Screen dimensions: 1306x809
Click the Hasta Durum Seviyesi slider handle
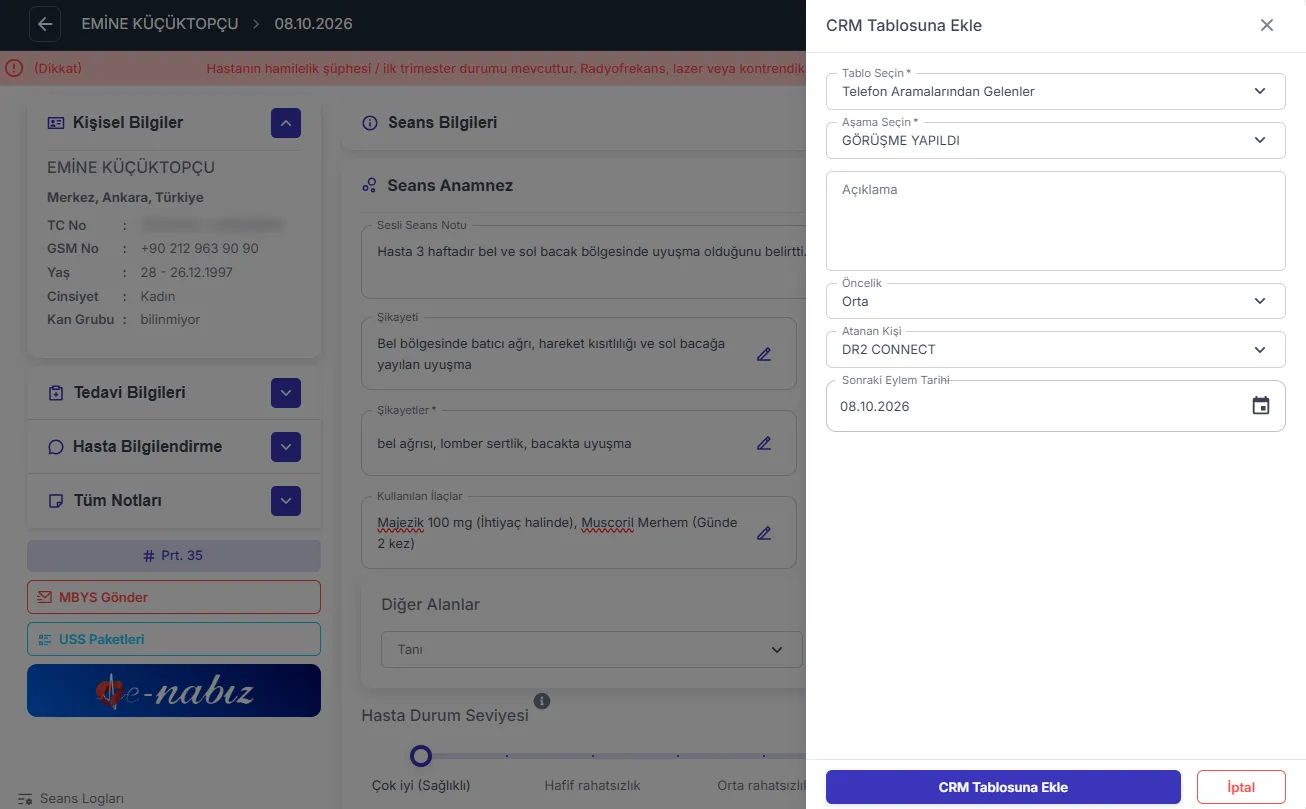pos(421,756)
